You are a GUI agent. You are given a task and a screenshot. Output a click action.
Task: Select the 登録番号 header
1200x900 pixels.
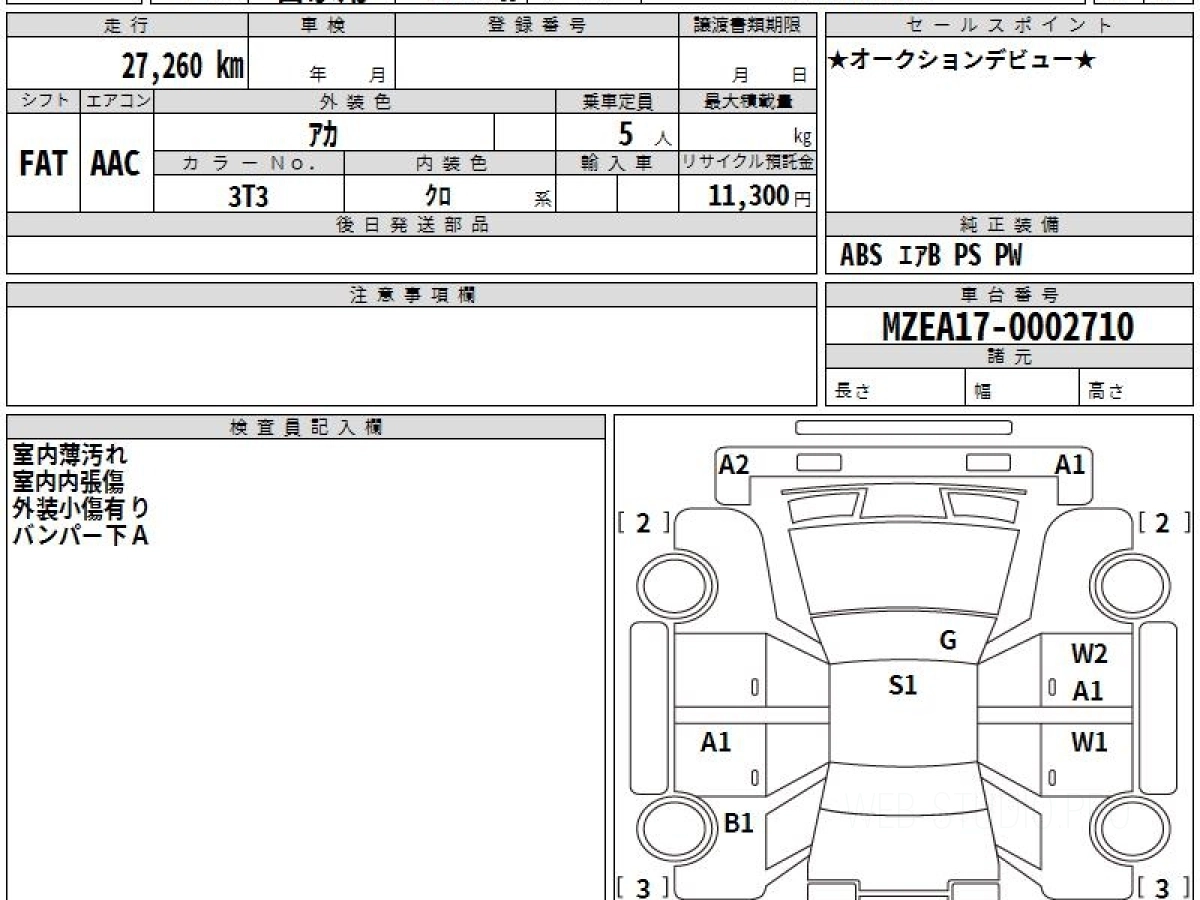coord(536,26)
